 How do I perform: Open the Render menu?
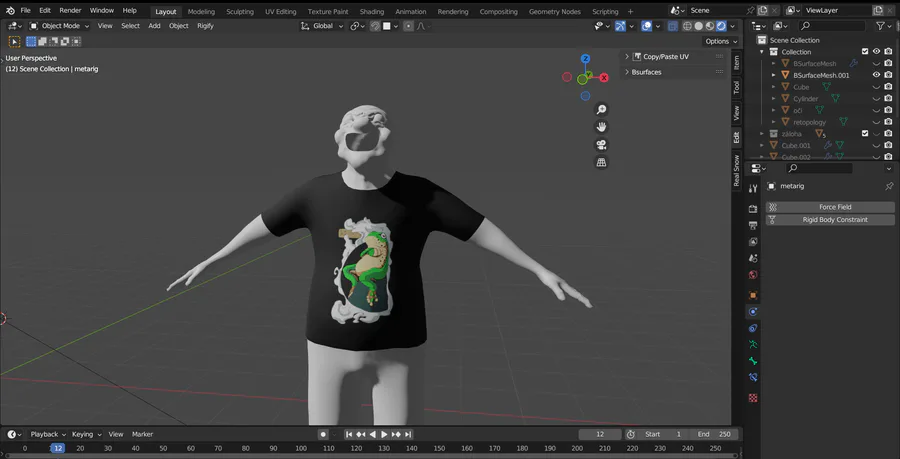[70, 10]
